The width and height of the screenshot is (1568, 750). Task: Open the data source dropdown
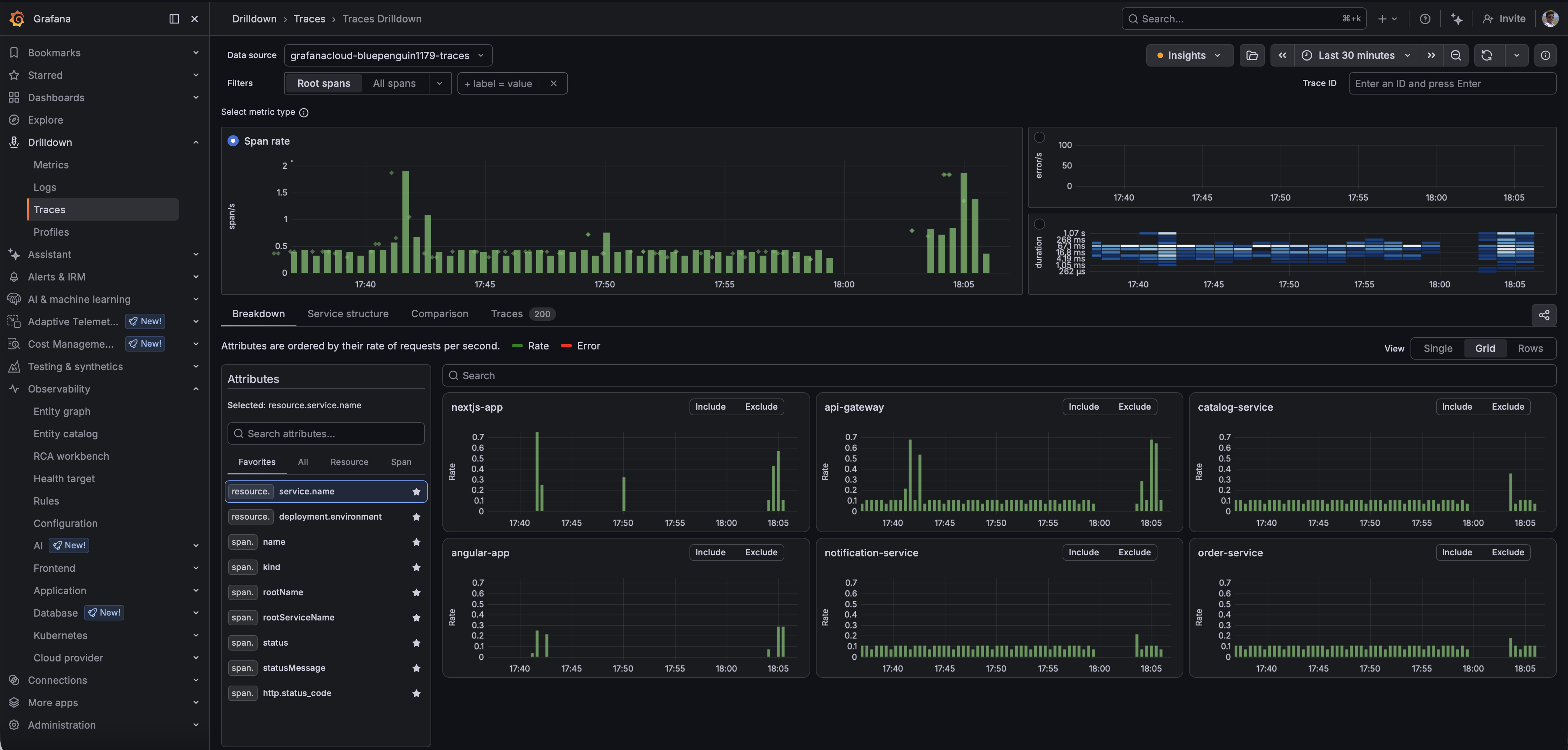(388, 55)
